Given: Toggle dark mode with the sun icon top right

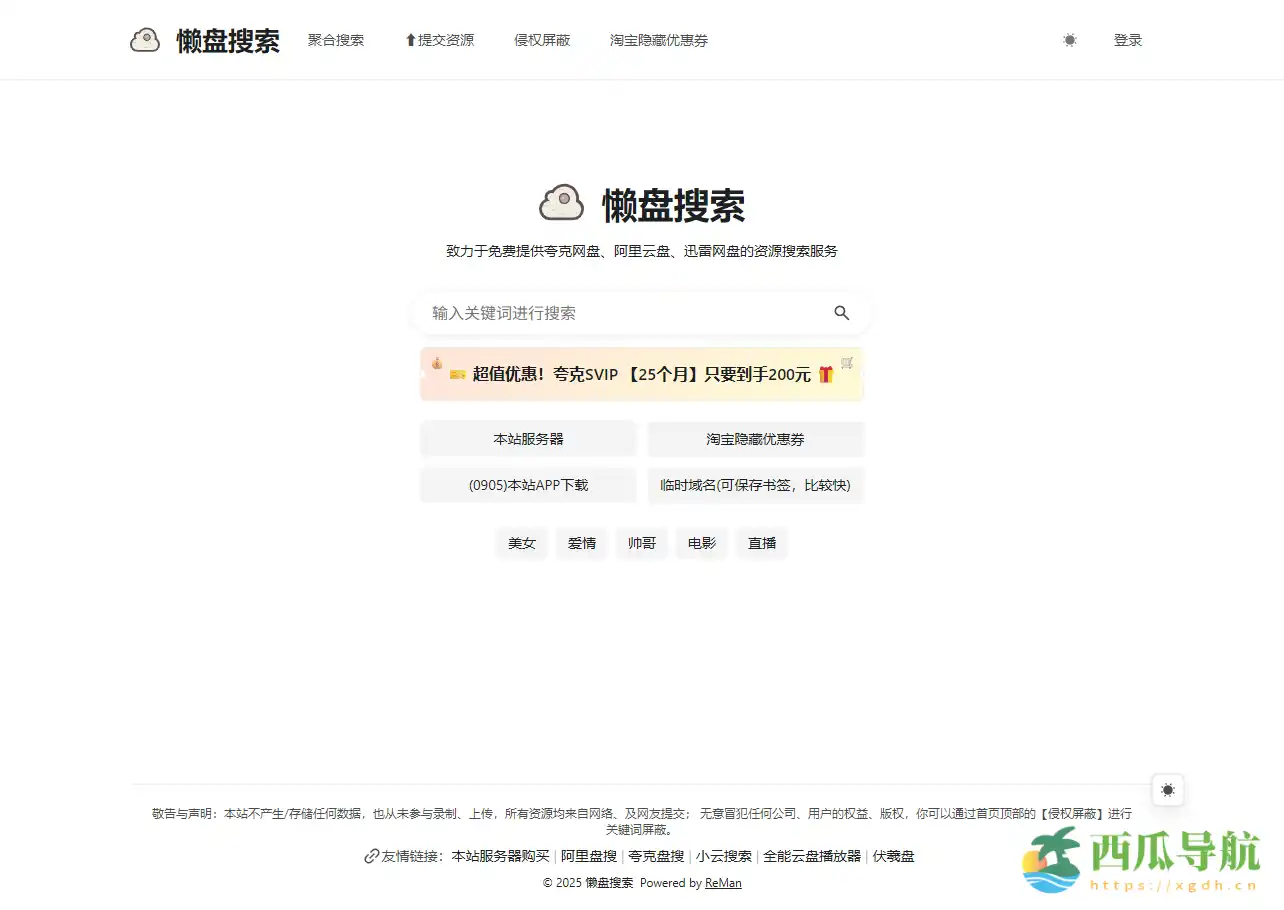Looking at the screenshot, I should 1069,40.
